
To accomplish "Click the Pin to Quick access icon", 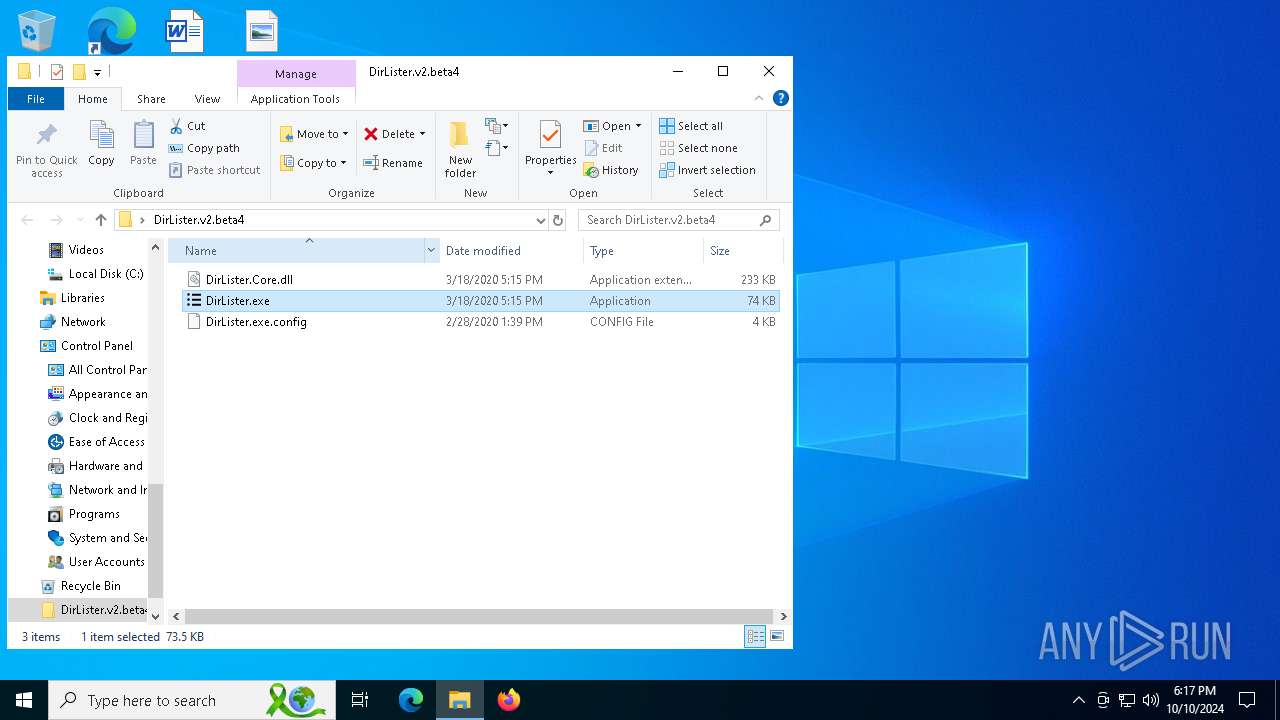I will point(46,151).
